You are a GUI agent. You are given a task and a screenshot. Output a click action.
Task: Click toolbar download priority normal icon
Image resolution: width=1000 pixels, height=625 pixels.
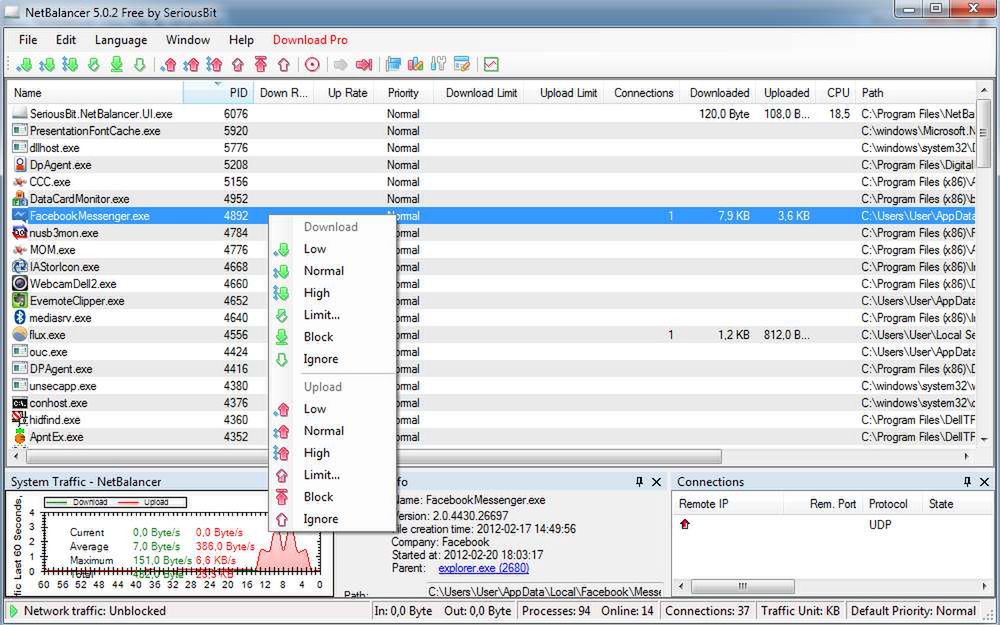coord(47,64)
